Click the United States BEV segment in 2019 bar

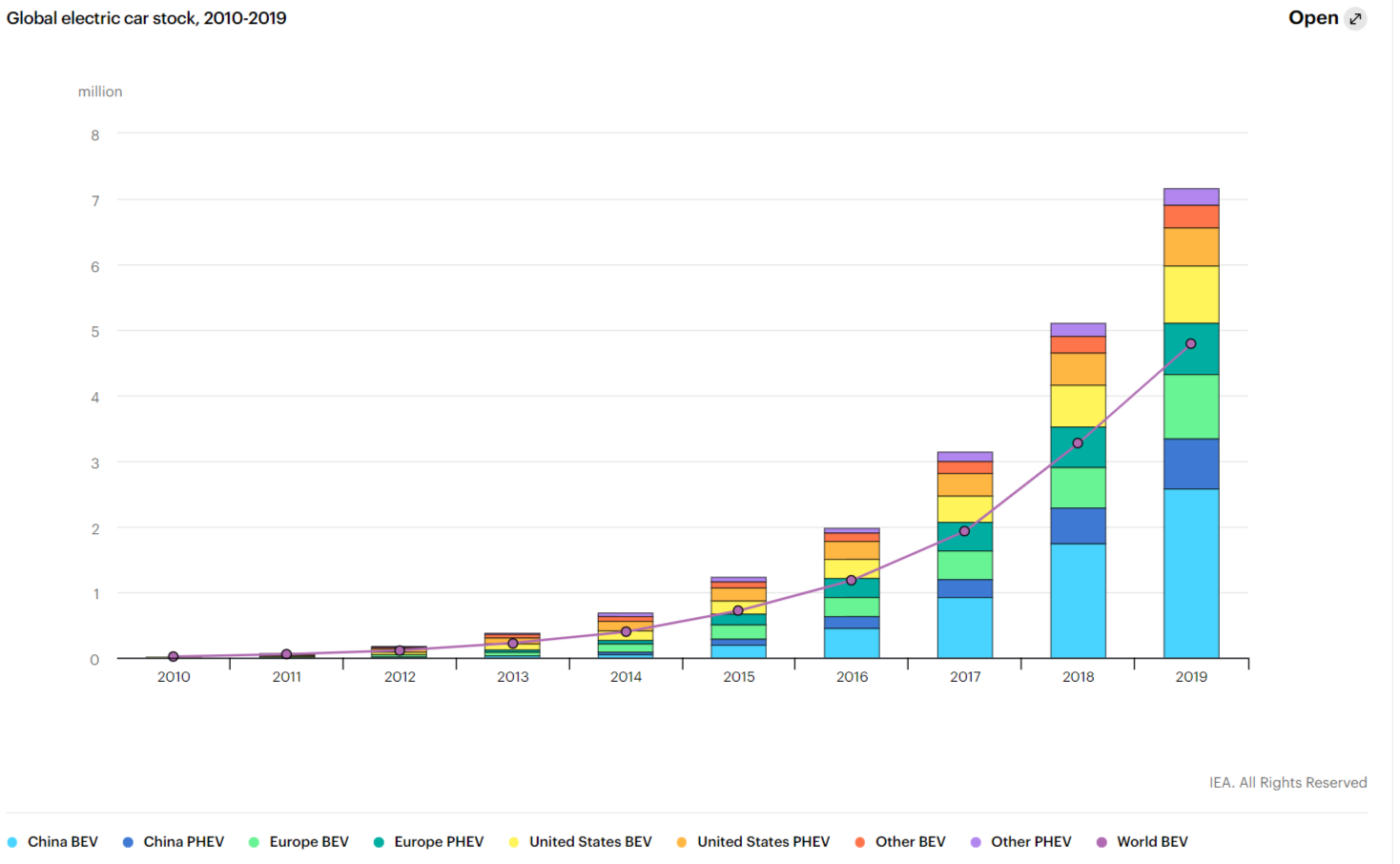pos(1191,295)
